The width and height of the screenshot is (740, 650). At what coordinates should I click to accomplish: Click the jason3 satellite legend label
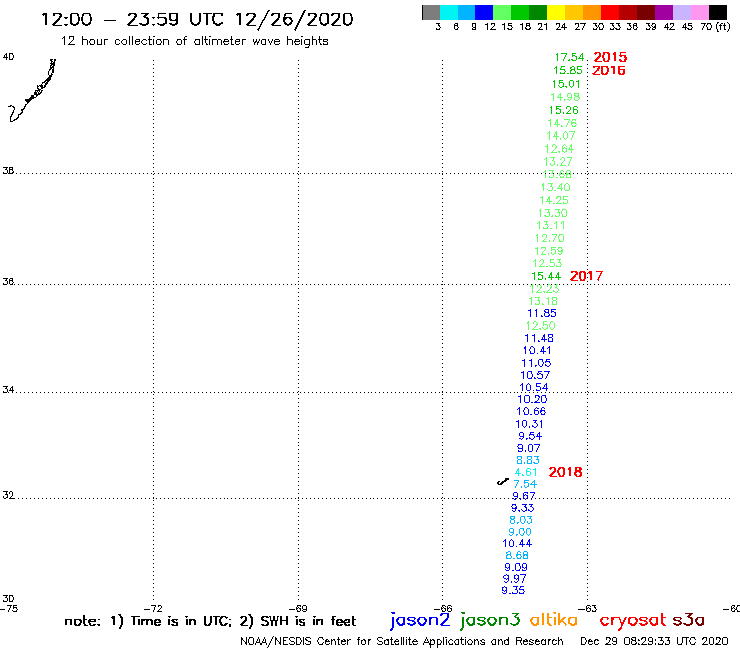click(x=490, y=620)
